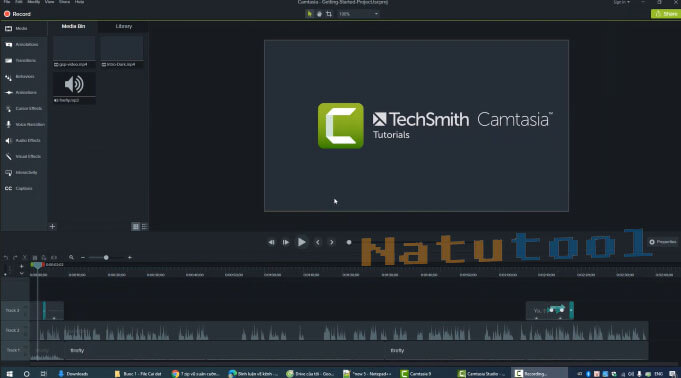Open the Interactivity panel
The height and width of the screenshot is (378, 681).
(23, 172)
